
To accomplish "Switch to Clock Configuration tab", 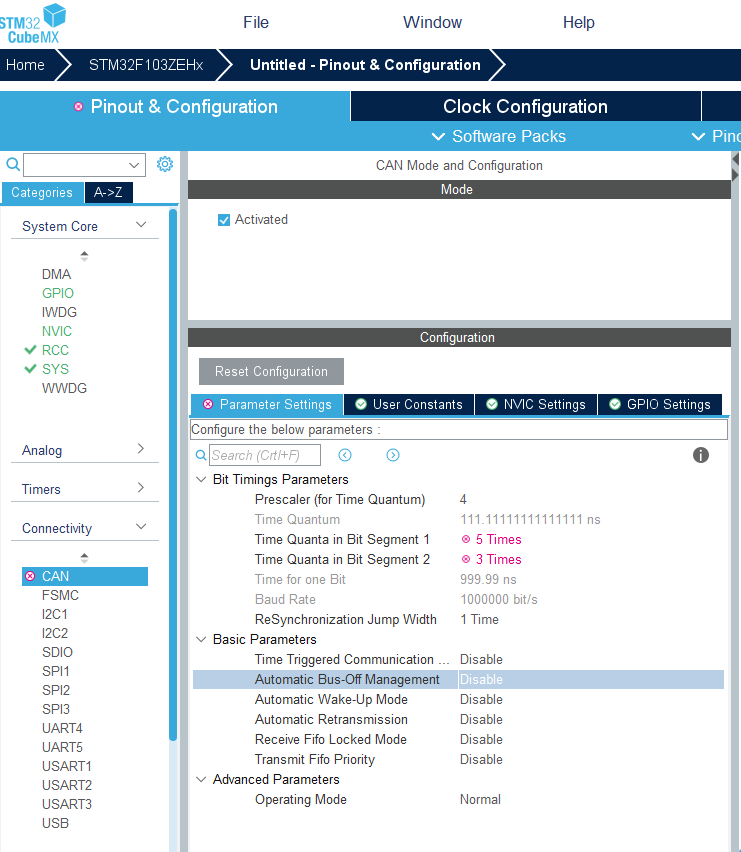I will click(x=525, y=106).
